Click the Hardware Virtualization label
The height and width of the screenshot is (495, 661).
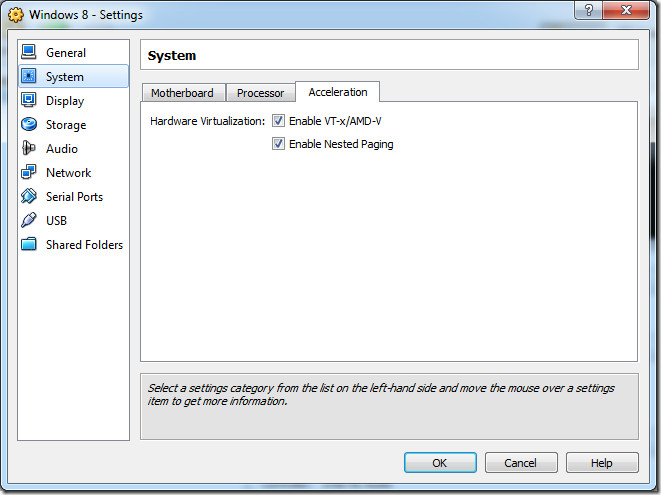click(207, 121)
